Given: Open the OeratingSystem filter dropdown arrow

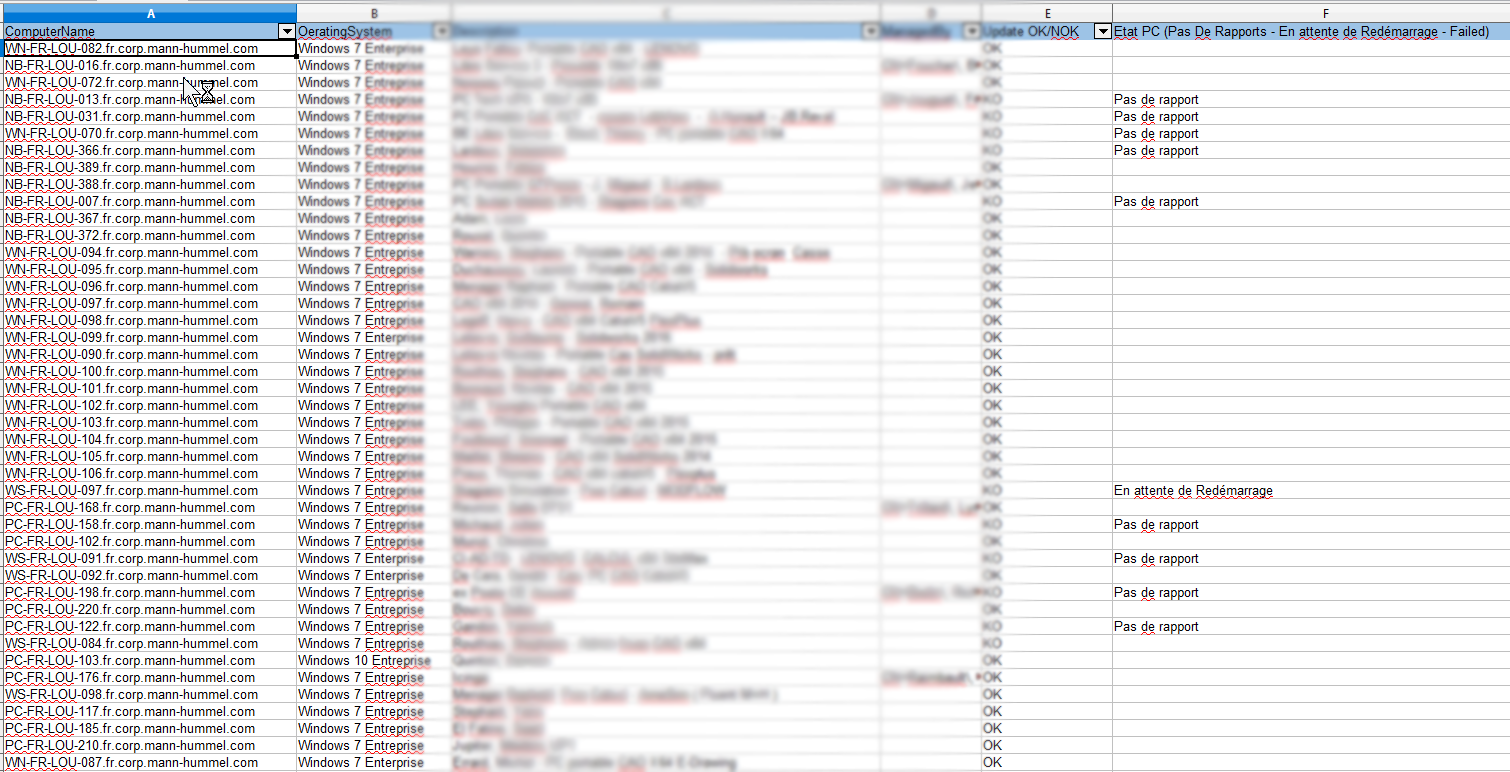Looking at the screenshot, I should click(442, 32).
